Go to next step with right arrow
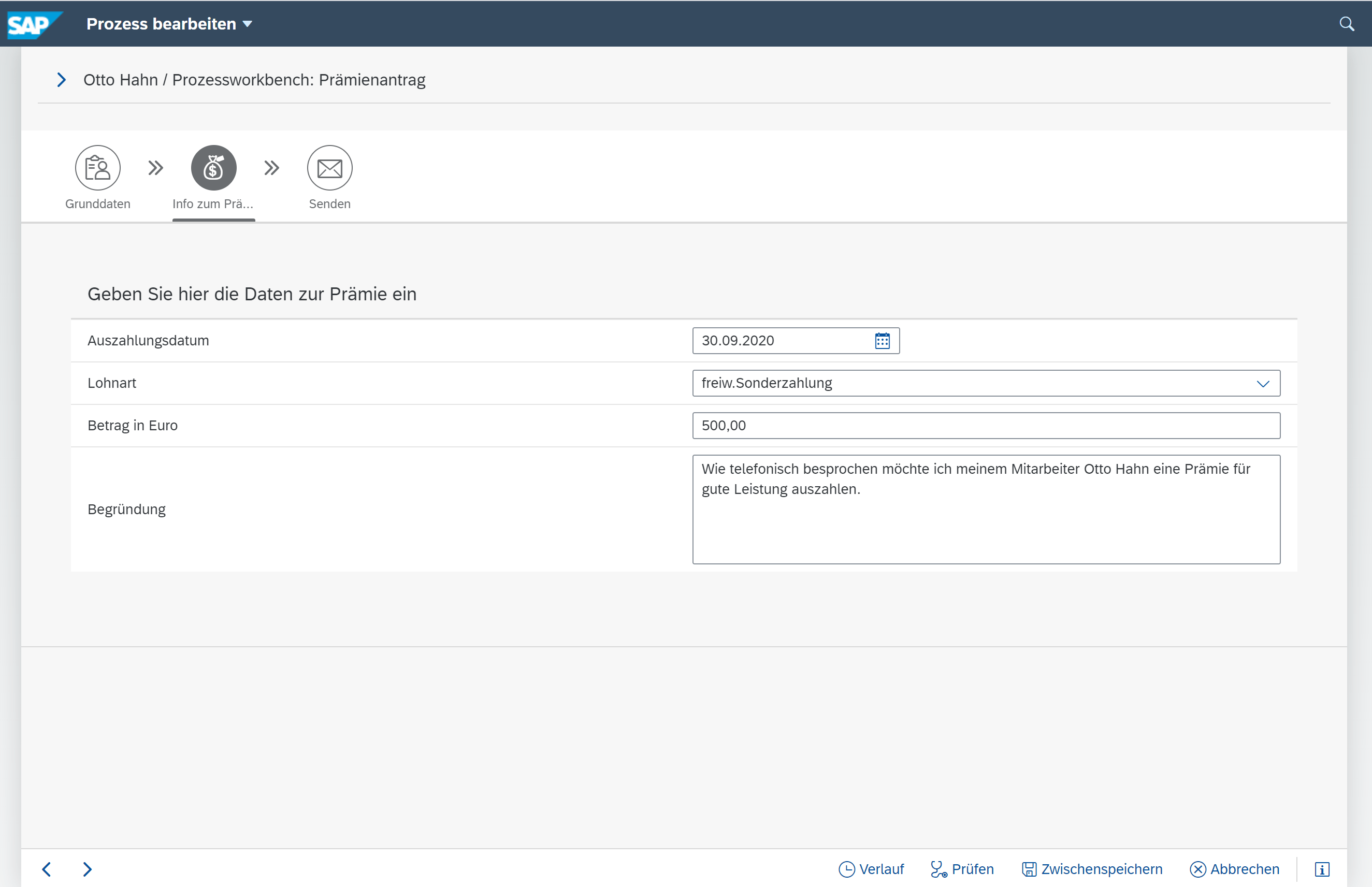The width and height of the screenshot is (1372, 887). [88, 868]
